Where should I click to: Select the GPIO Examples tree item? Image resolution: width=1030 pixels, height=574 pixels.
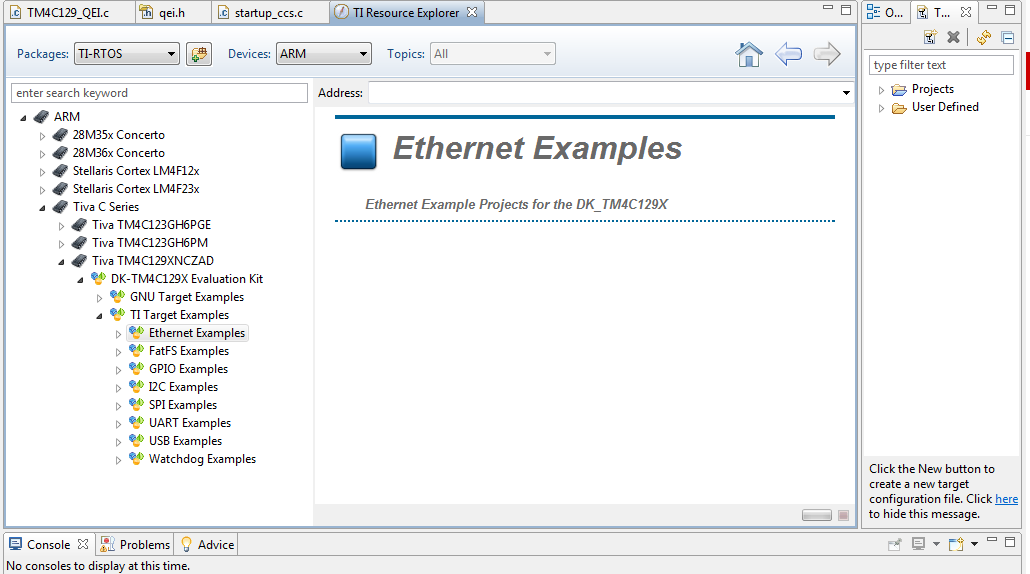(x=188, y=369)
